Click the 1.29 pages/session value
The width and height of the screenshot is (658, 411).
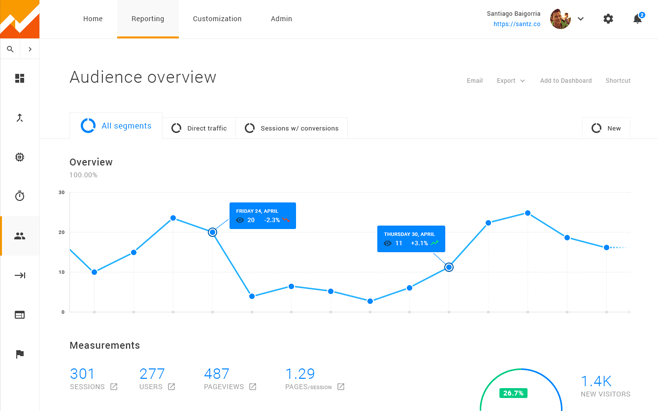[x=300, y=374]
